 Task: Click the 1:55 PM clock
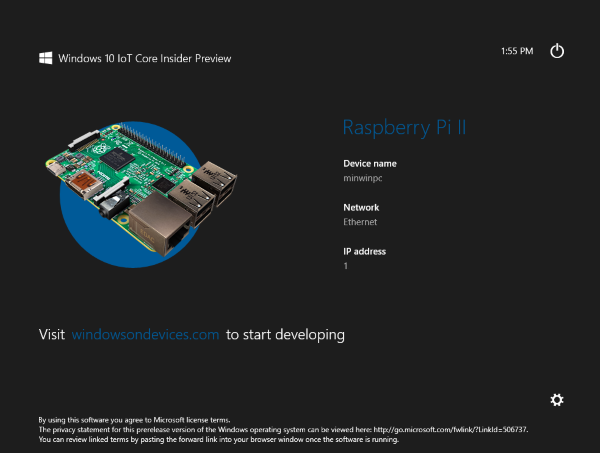(x=517, y=51)
